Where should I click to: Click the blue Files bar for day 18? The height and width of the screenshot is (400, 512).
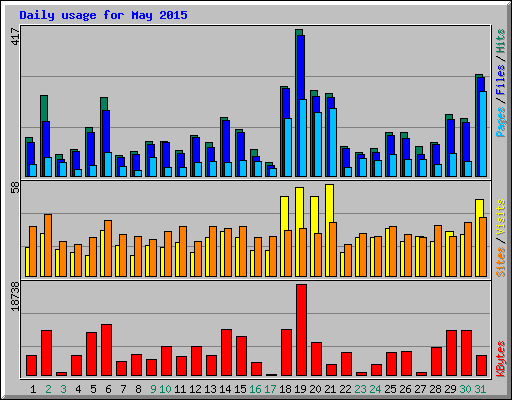(x=286, y=103)
